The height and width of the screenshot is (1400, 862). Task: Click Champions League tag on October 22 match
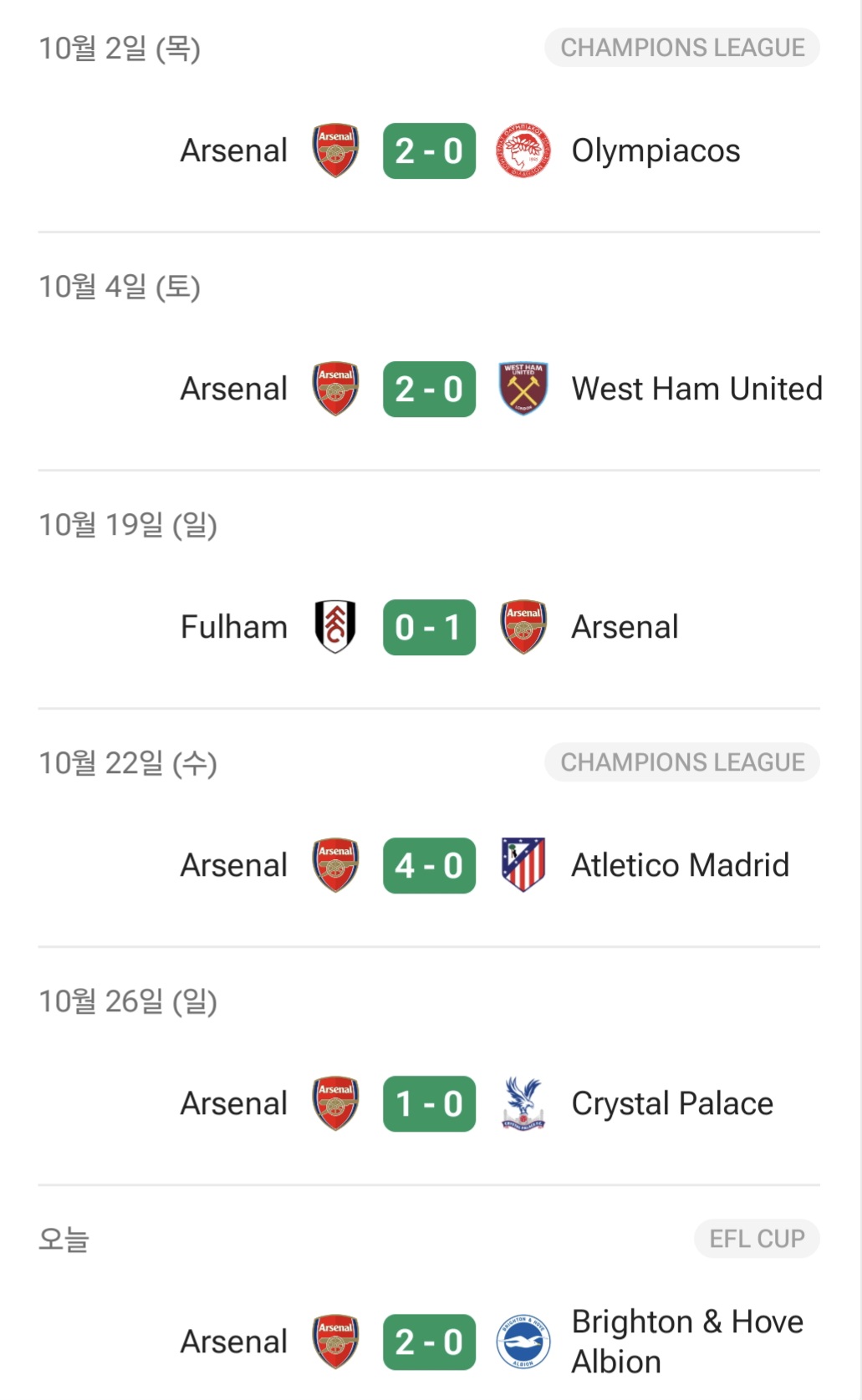pyautogui.click(x=682, y=762)
